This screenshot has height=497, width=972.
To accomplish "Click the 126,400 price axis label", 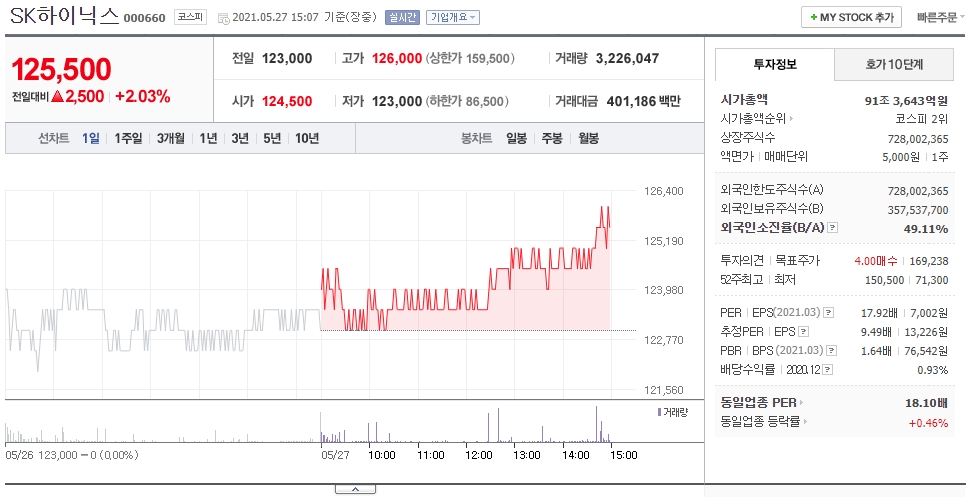I will click(x=663, y=191).
